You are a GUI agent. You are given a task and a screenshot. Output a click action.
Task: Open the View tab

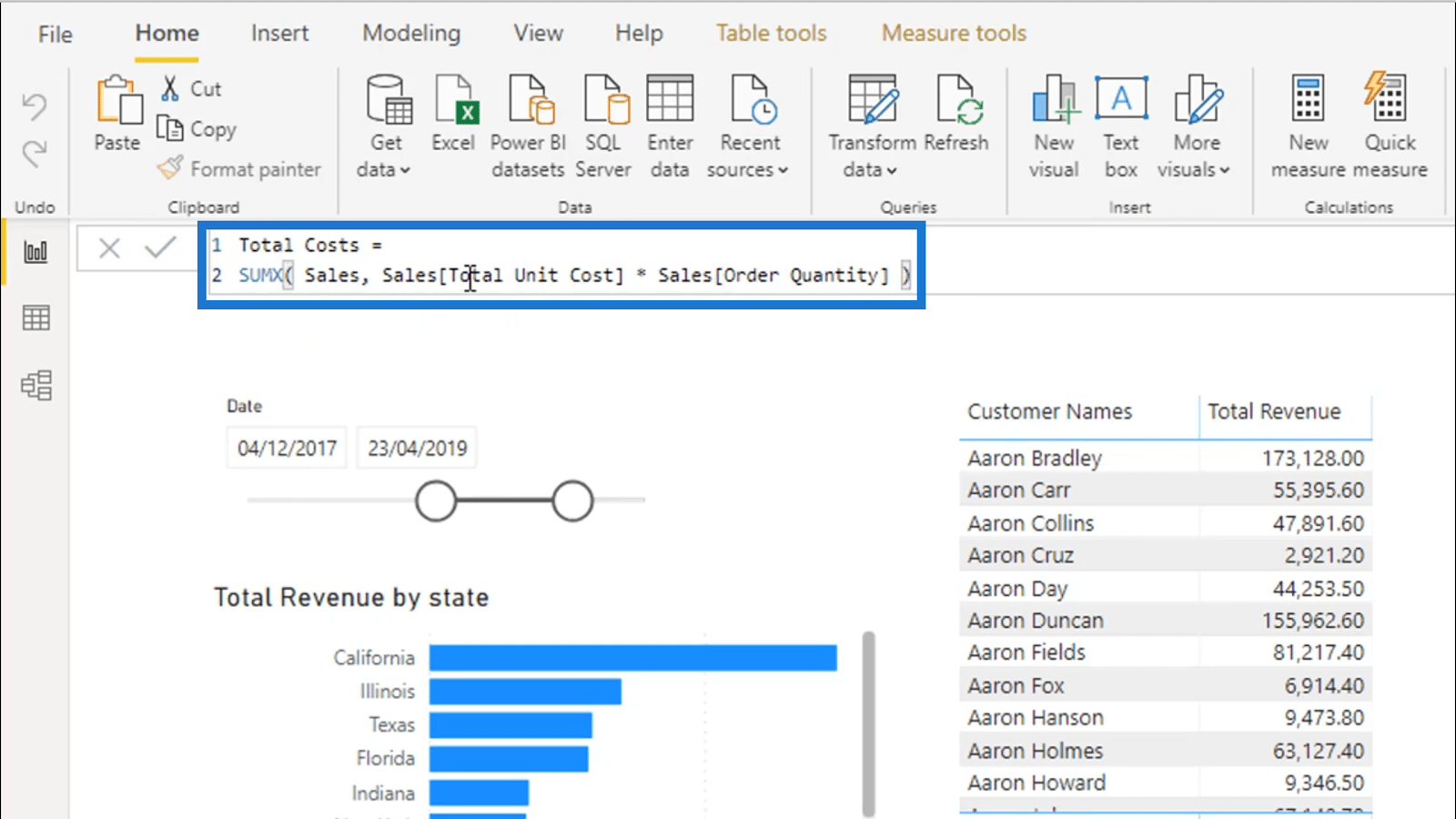coord(538,34)
